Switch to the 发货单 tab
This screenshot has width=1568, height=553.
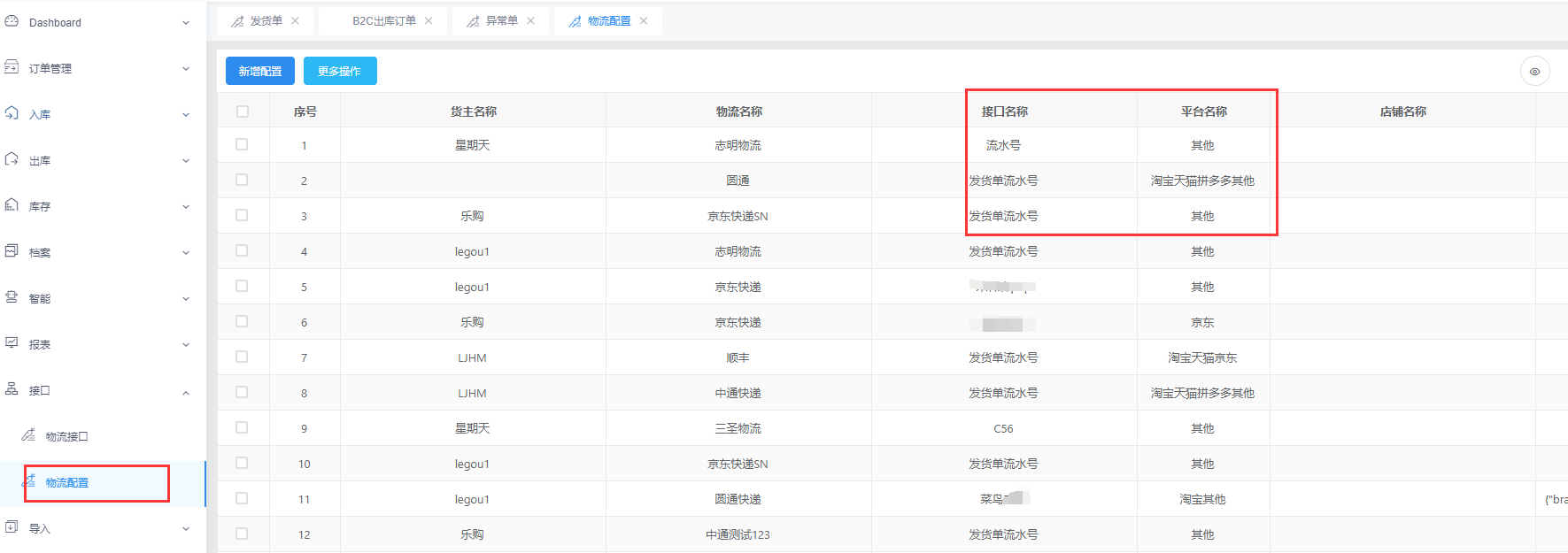point(266,21)
